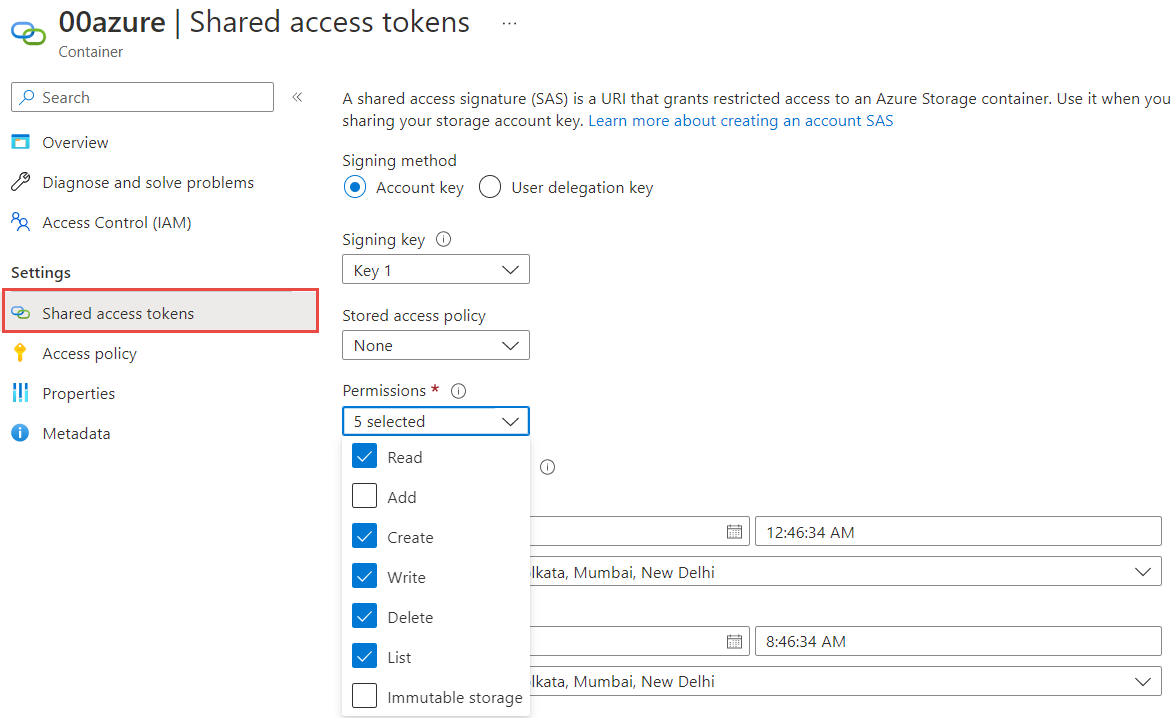Click the Access policy key icon
The image size is (1171, 718).
(20, 353)
